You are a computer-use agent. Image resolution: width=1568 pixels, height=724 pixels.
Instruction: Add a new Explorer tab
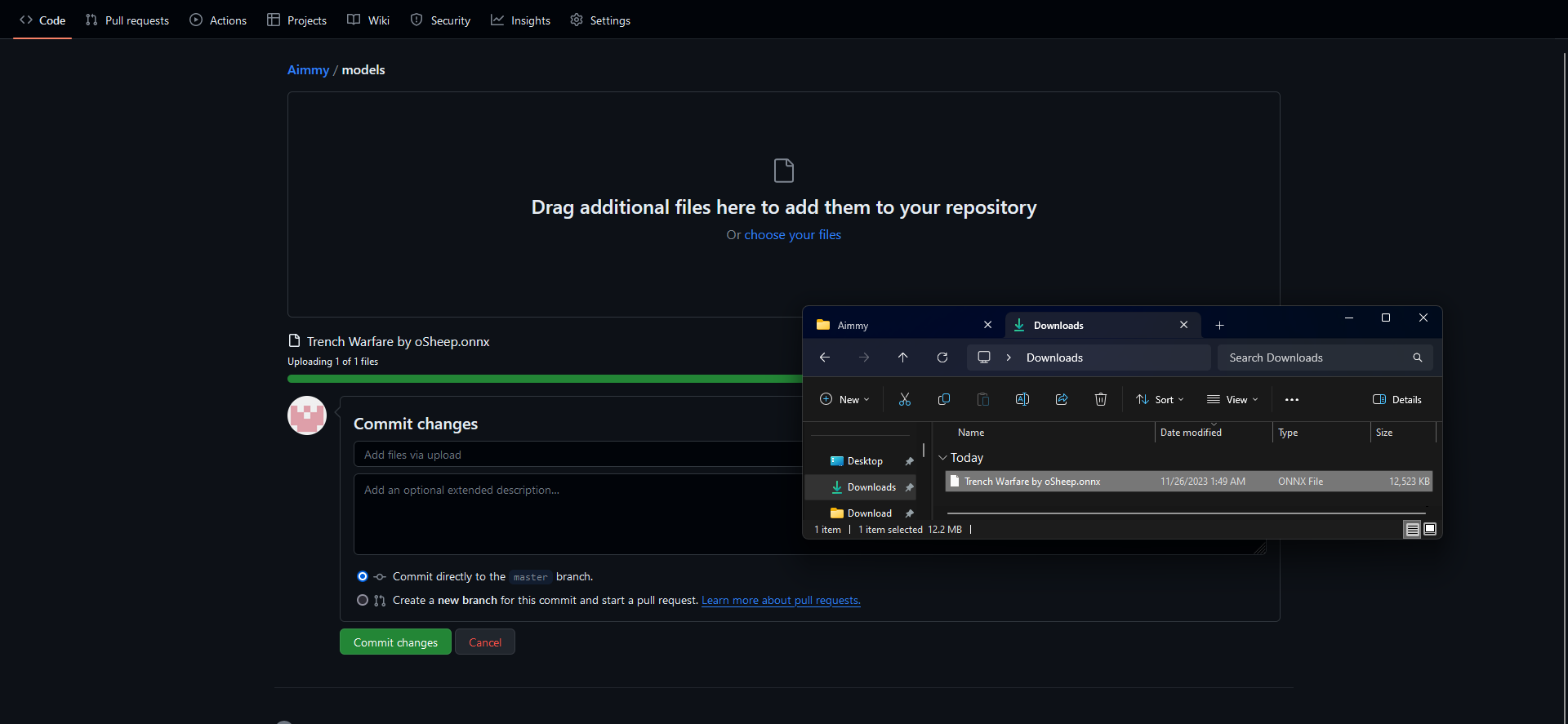coord(1219,325)
